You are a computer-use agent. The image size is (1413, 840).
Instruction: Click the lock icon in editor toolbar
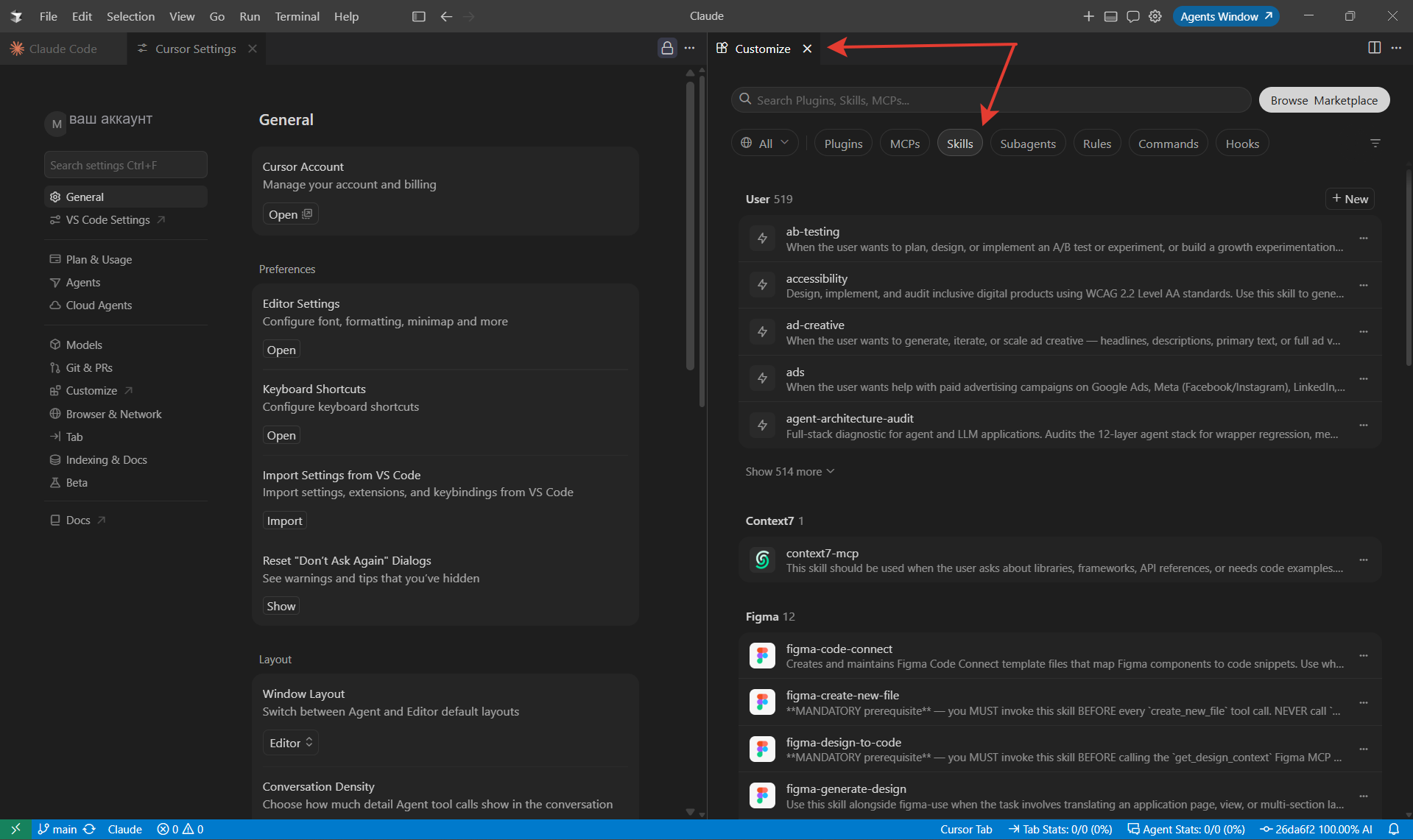(x=667, y=48)
